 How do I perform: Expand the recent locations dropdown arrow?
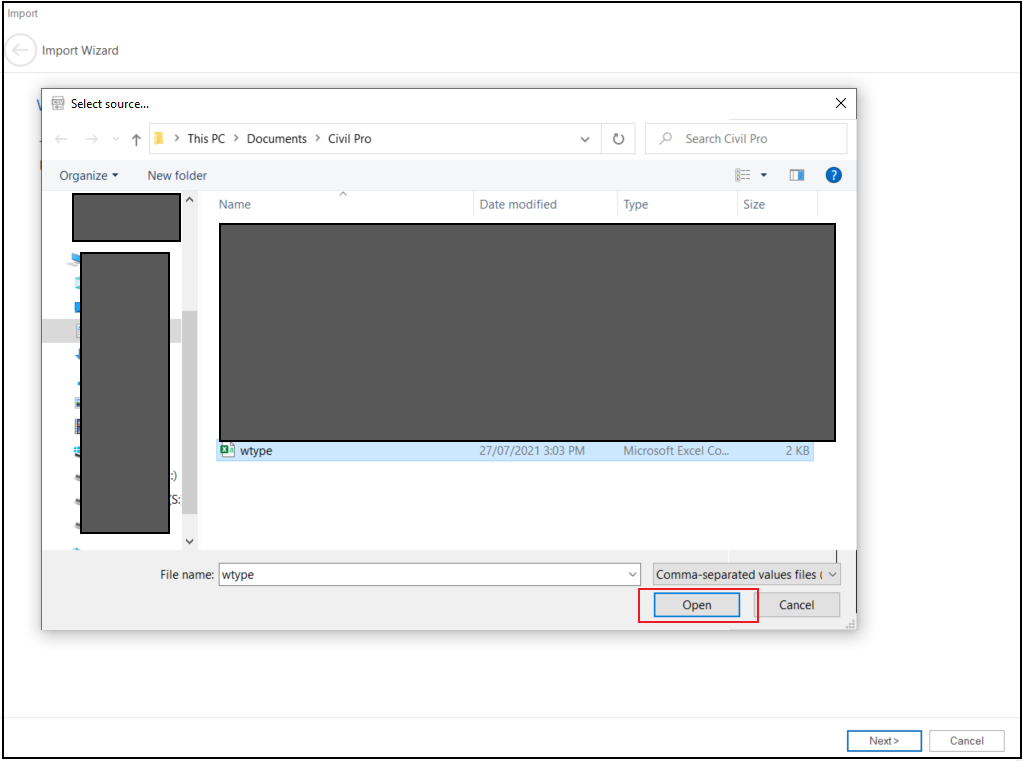click(116, 139)
